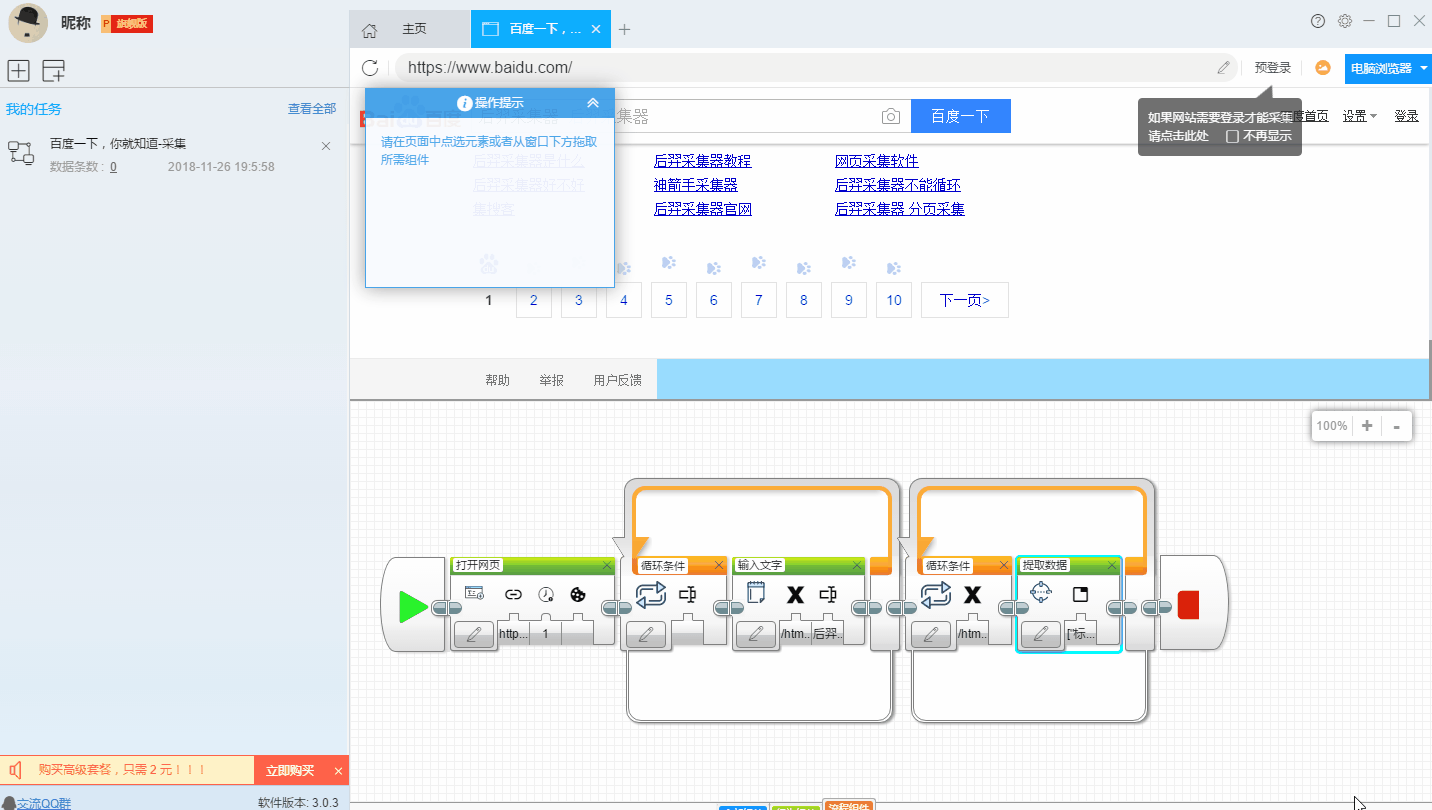
Task: Click the 100% zoom level indicator
Action: click(1332, 425)
